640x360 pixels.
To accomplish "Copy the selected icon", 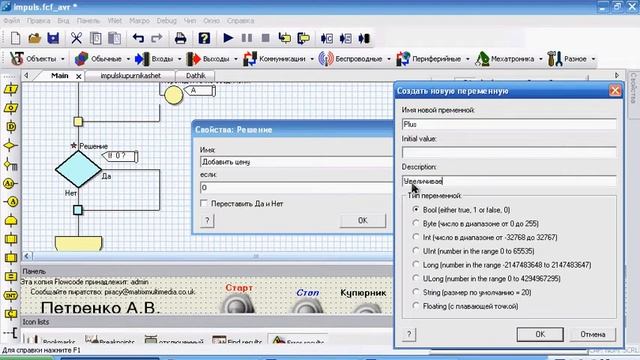I will (96, 38).
